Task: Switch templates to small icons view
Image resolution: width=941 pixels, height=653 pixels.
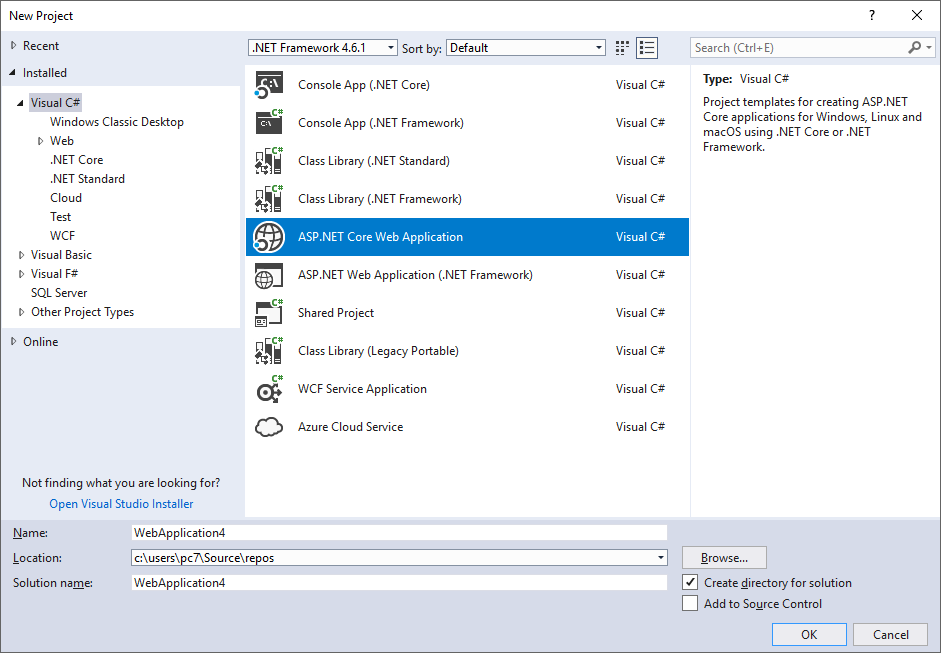Action: [622, 48]
